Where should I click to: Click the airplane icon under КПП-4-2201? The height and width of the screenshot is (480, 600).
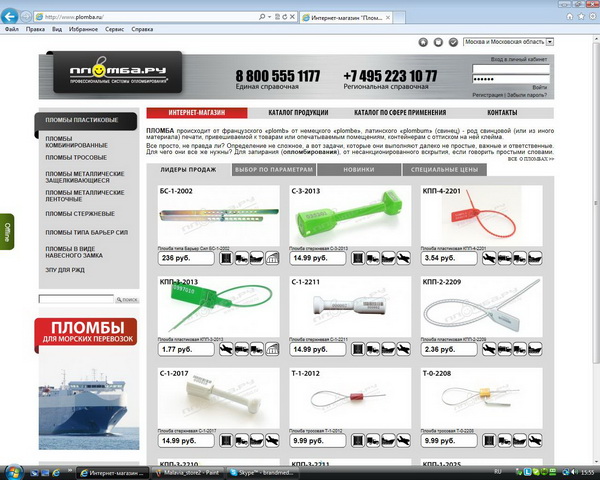(489, 258)
